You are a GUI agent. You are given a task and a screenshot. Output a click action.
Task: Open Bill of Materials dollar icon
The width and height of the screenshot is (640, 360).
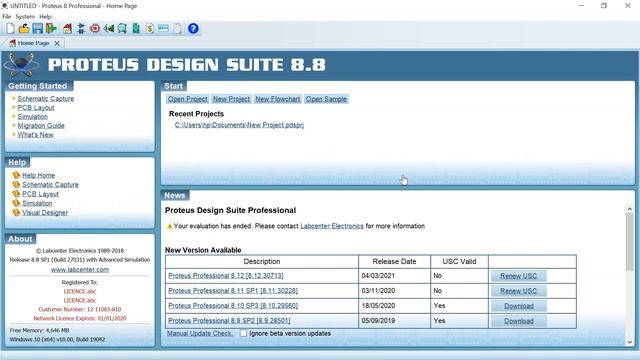click(x=150, y=28)
